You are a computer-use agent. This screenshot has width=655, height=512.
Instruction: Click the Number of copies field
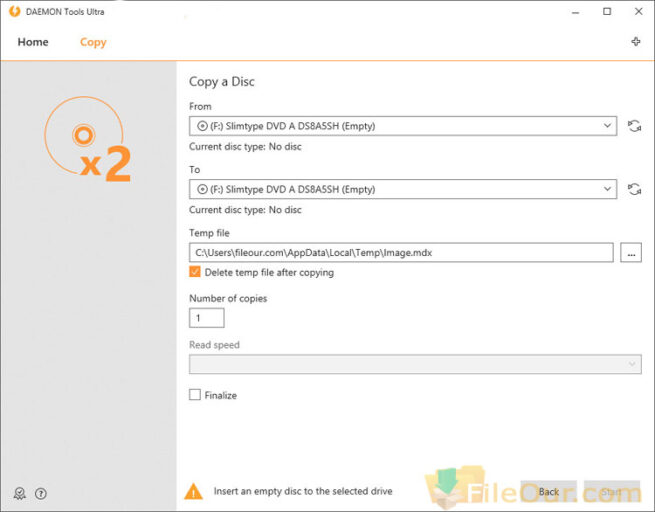207,318
